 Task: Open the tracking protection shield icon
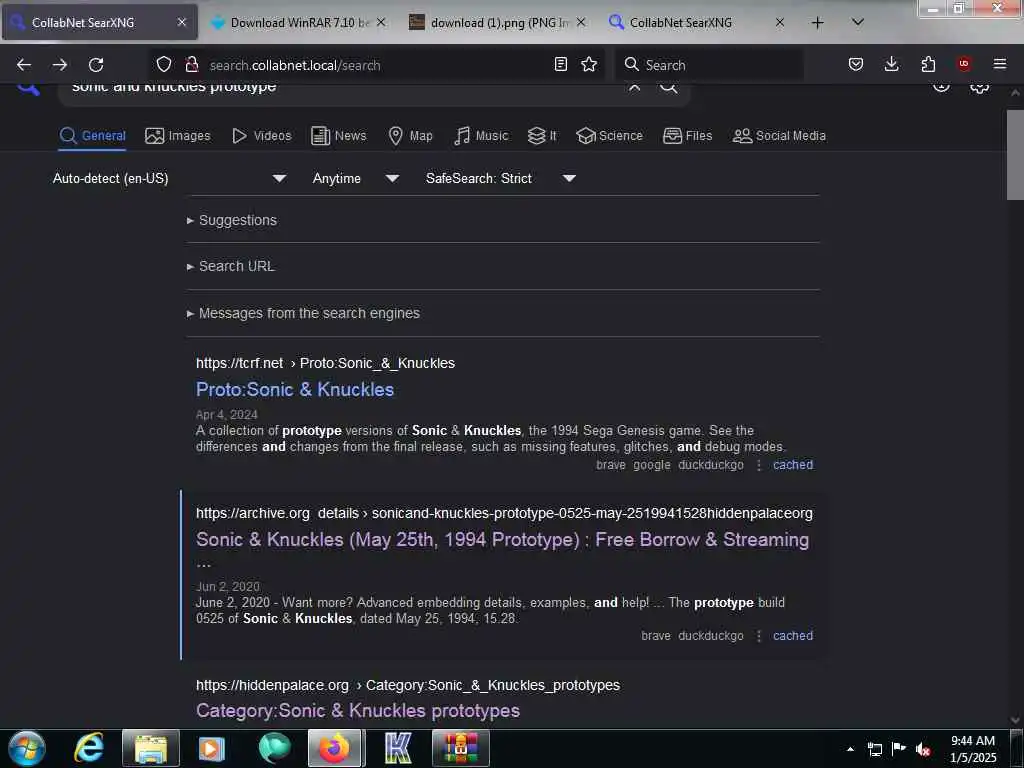point(164,64)
